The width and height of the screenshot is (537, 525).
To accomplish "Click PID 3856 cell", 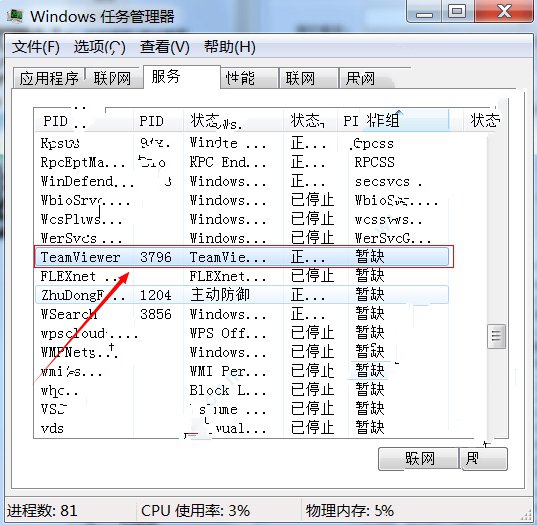I will click(156, 314).
